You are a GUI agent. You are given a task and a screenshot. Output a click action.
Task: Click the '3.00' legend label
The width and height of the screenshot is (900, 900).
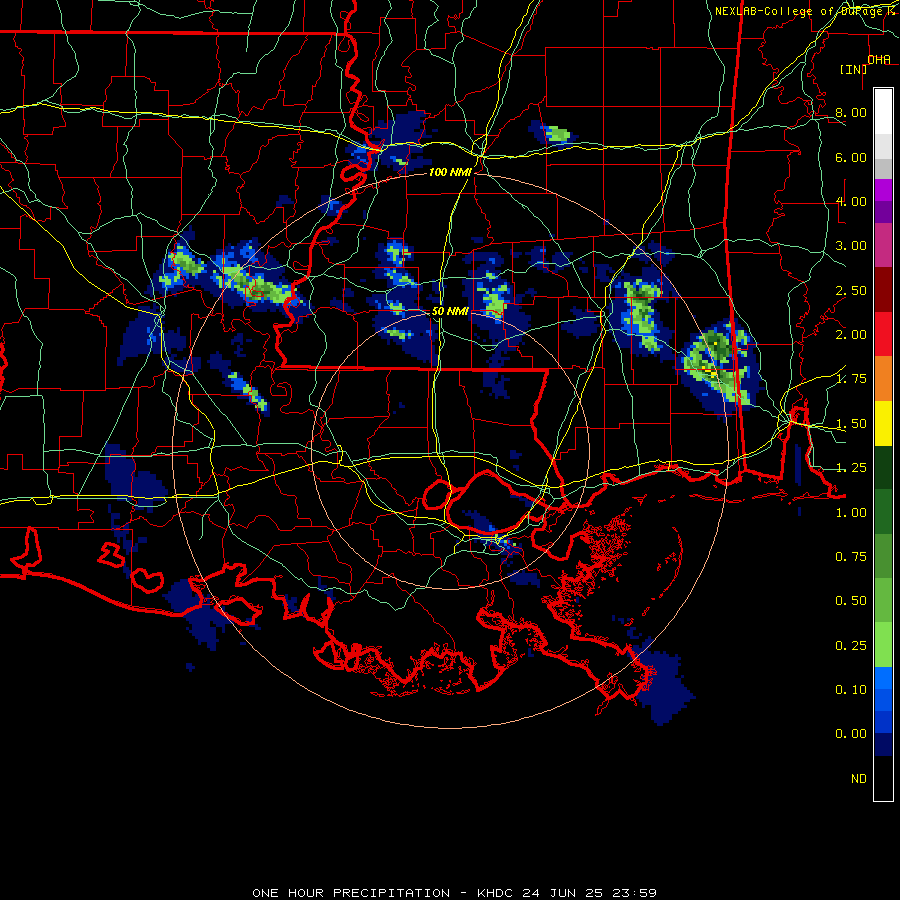(x=851, y=246)
